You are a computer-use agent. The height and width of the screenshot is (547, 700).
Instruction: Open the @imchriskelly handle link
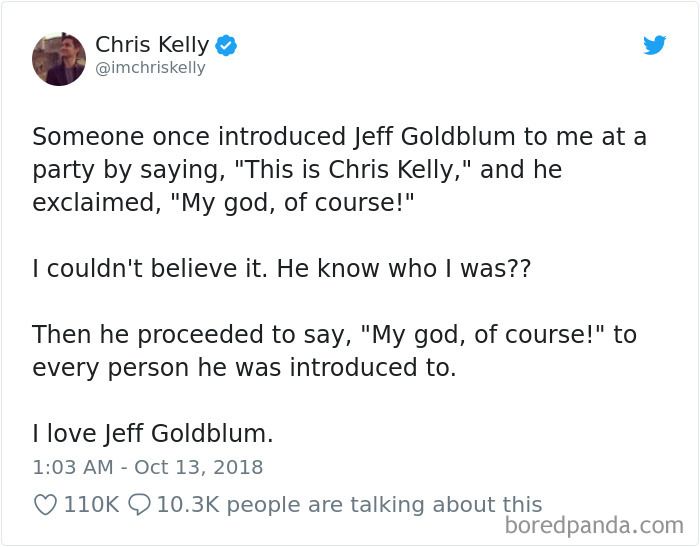(x=150, y=68)
